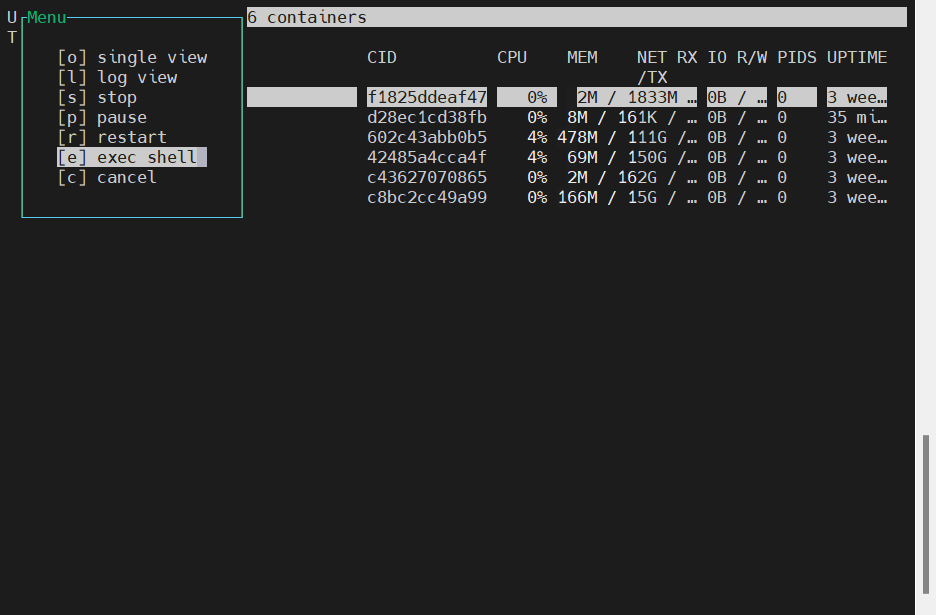The width and height of the screenshot is (936, 615).
Task: Click the 6 containers status bar
Action: pos(576,17)
